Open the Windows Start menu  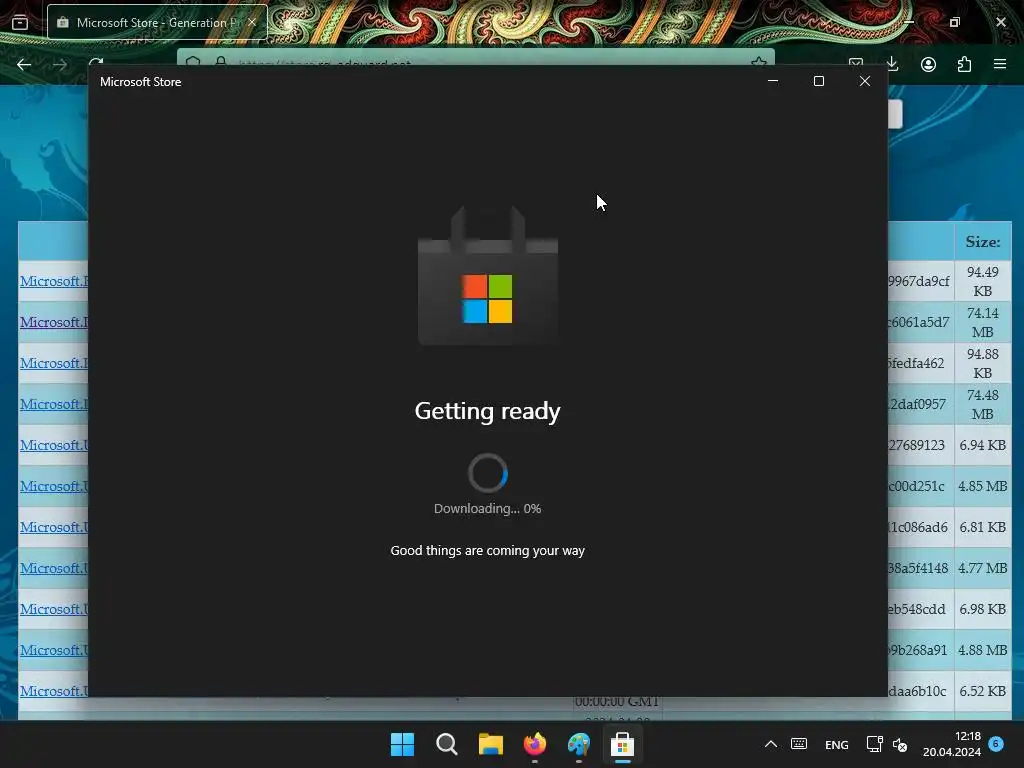pos(402,744)
